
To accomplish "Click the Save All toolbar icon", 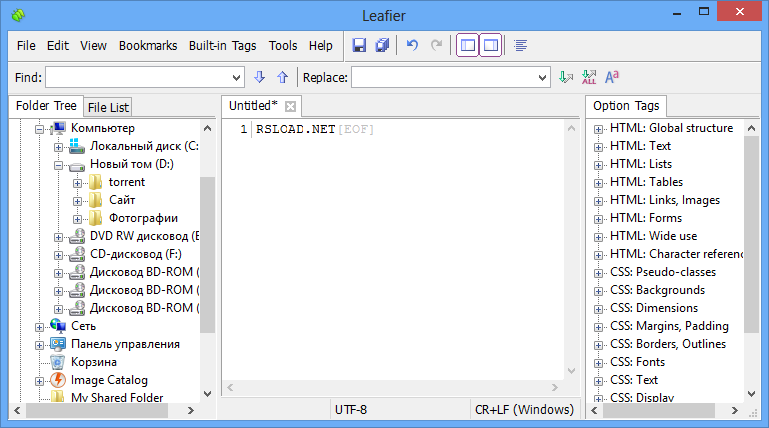I will click(382, 46).
